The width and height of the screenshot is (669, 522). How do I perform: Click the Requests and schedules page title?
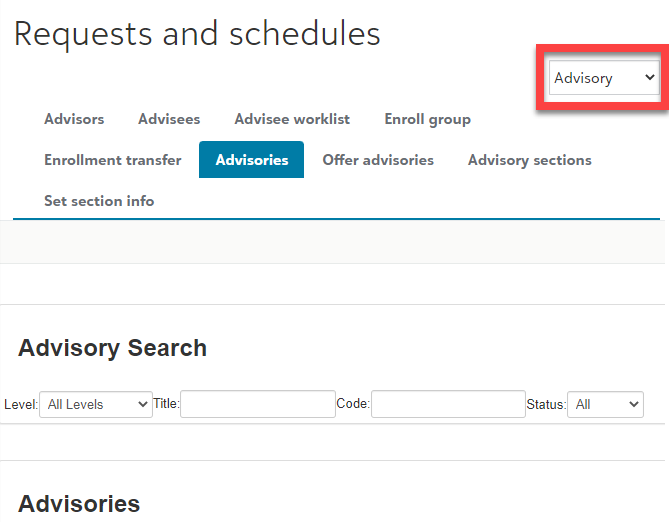tap(197, 34)
